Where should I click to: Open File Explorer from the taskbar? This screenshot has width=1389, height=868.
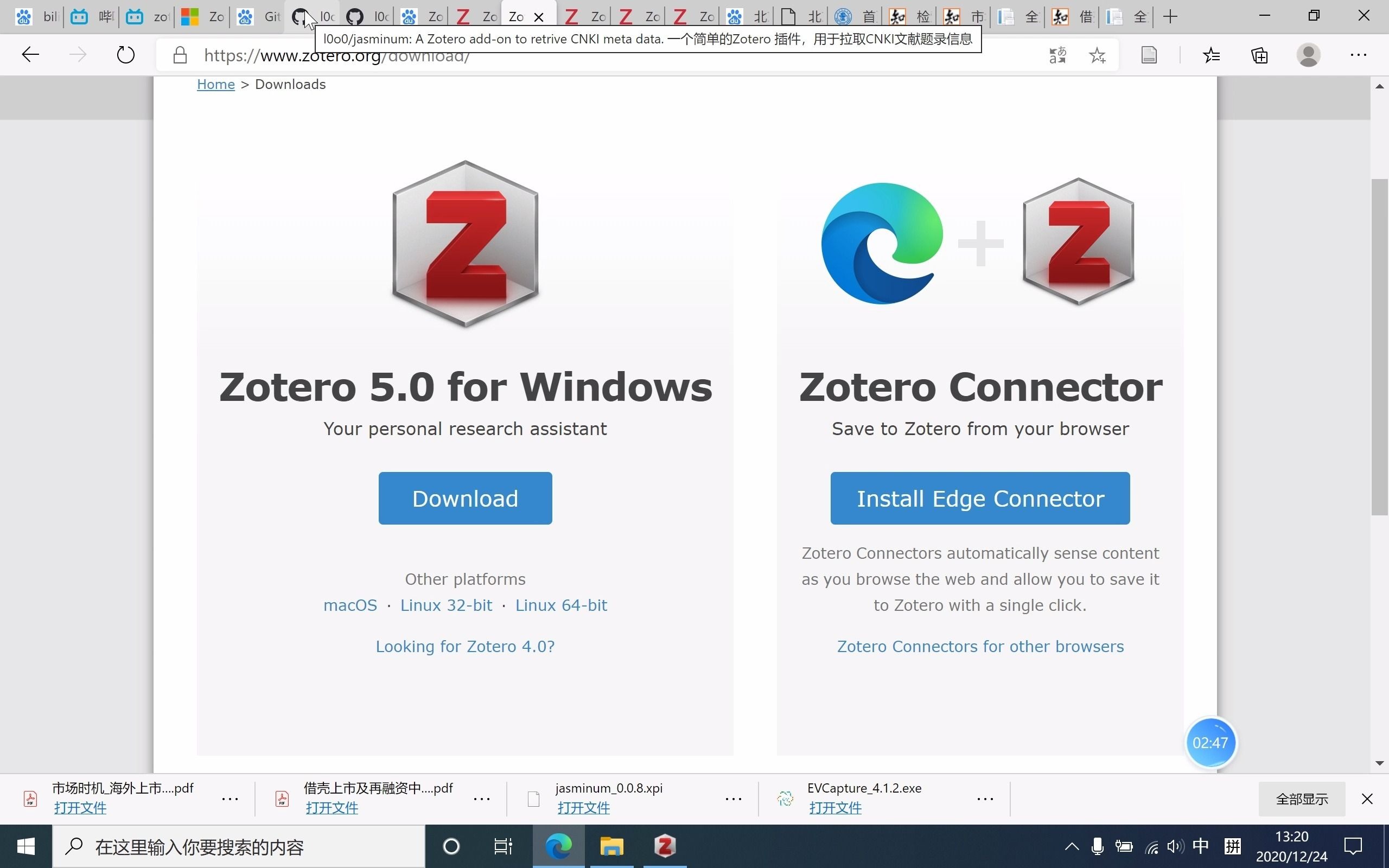pyautogui.click(x=611, y=846)
